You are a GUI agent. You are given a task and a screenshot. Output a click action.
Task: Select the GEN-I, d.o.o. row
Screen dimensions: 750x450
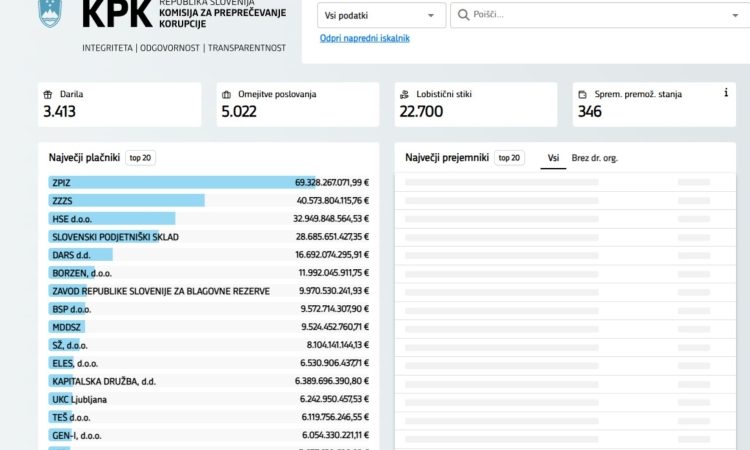tap(209, 436)
